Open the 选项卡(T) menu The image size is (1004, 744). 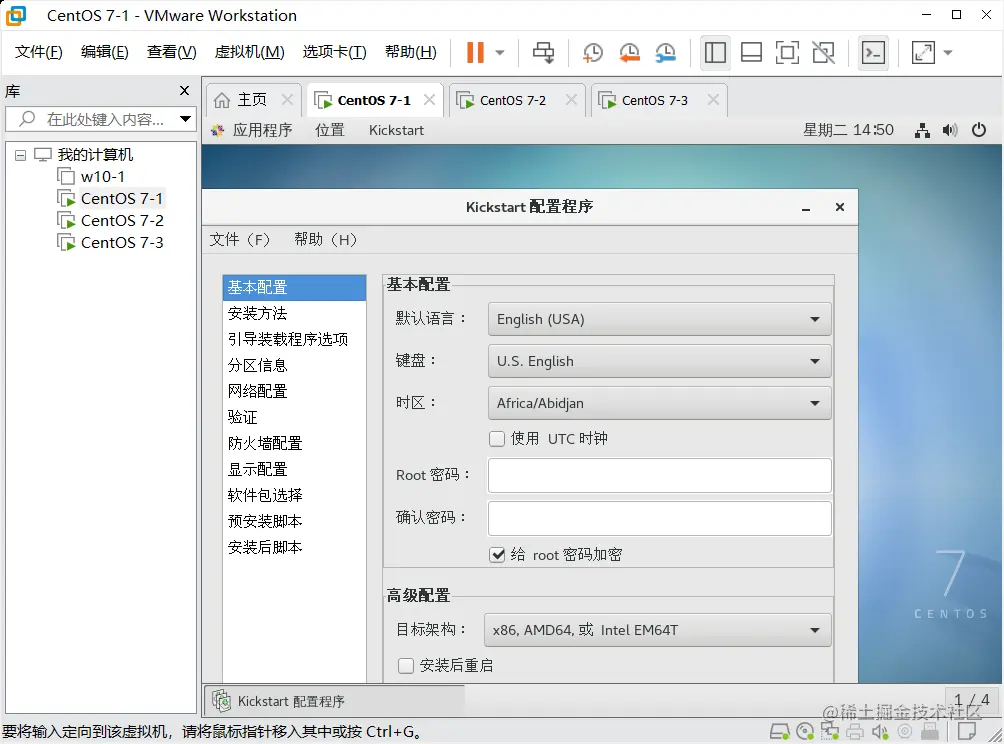pos(334,52)
